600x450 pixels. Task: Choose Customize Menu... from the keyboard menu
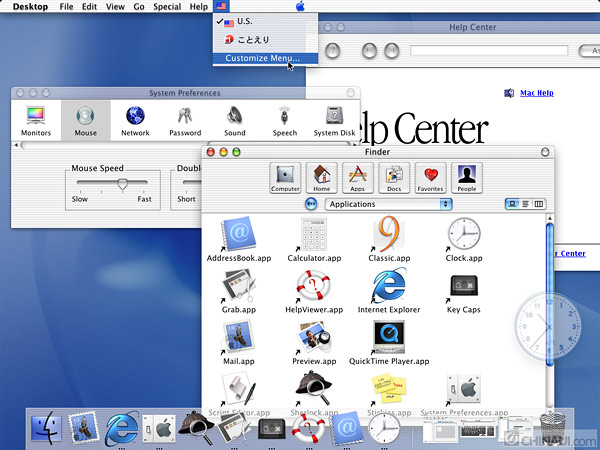pos(262,57)
